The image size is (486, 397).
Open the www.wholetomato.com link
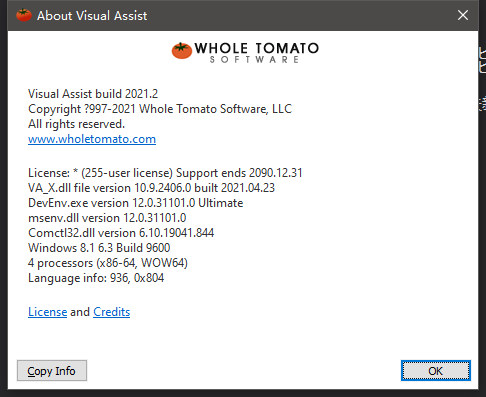92,139
